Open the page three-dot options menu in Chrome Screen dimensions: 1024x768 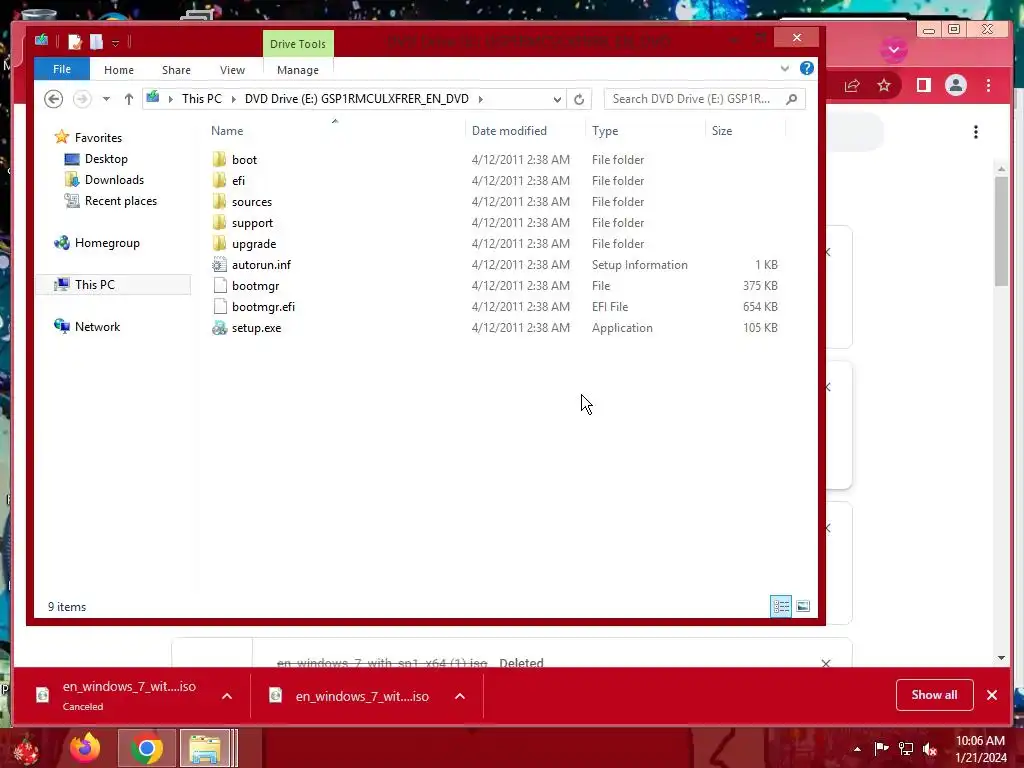pos(976,132)
